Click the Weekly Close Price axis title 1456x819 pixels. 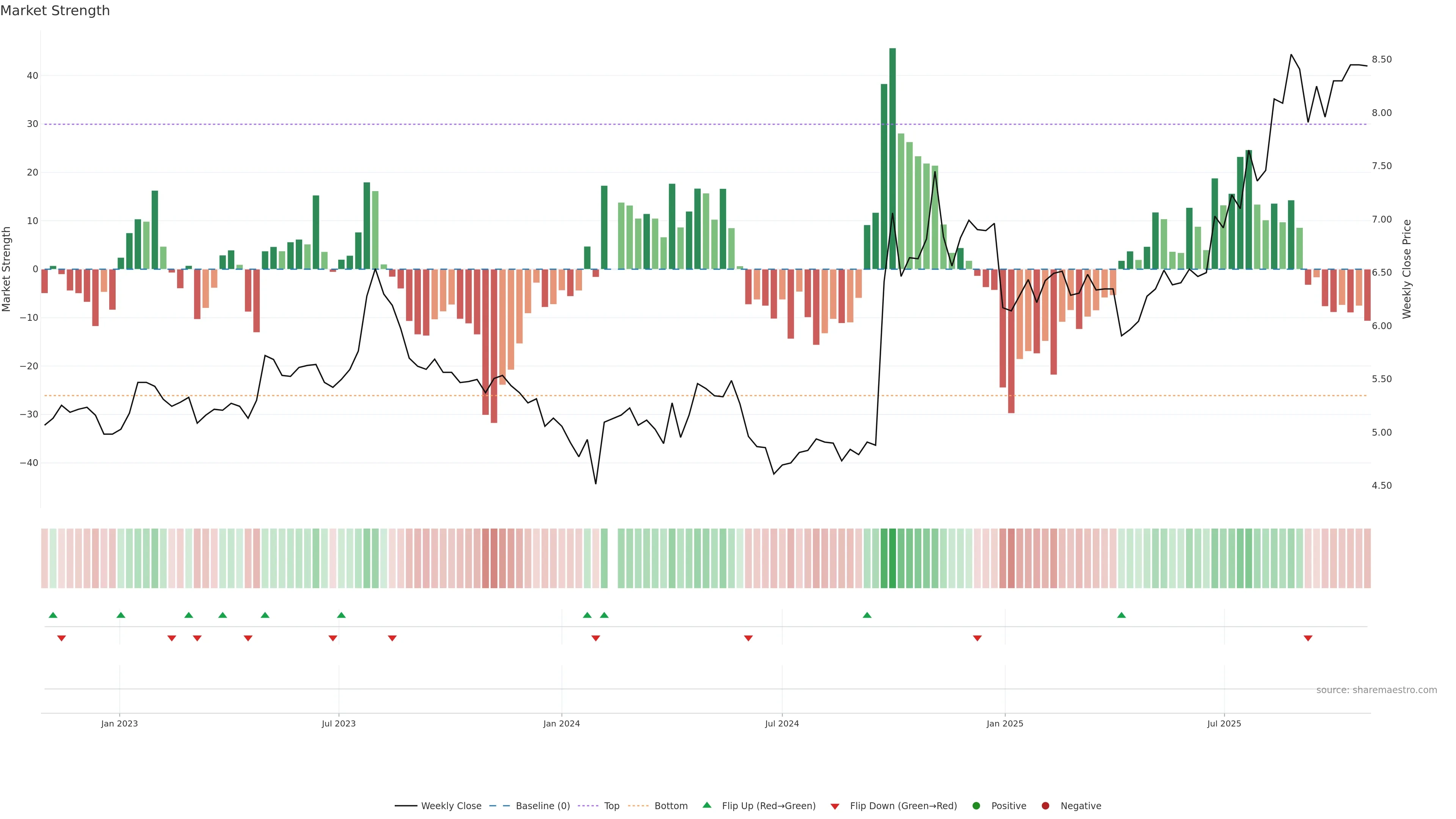(1407, 269)
